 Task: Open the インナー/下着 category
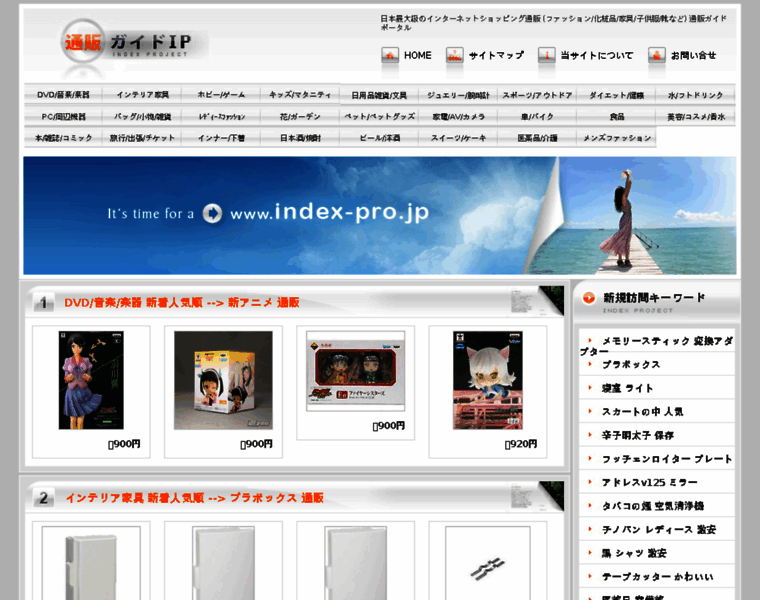(221, 138)
